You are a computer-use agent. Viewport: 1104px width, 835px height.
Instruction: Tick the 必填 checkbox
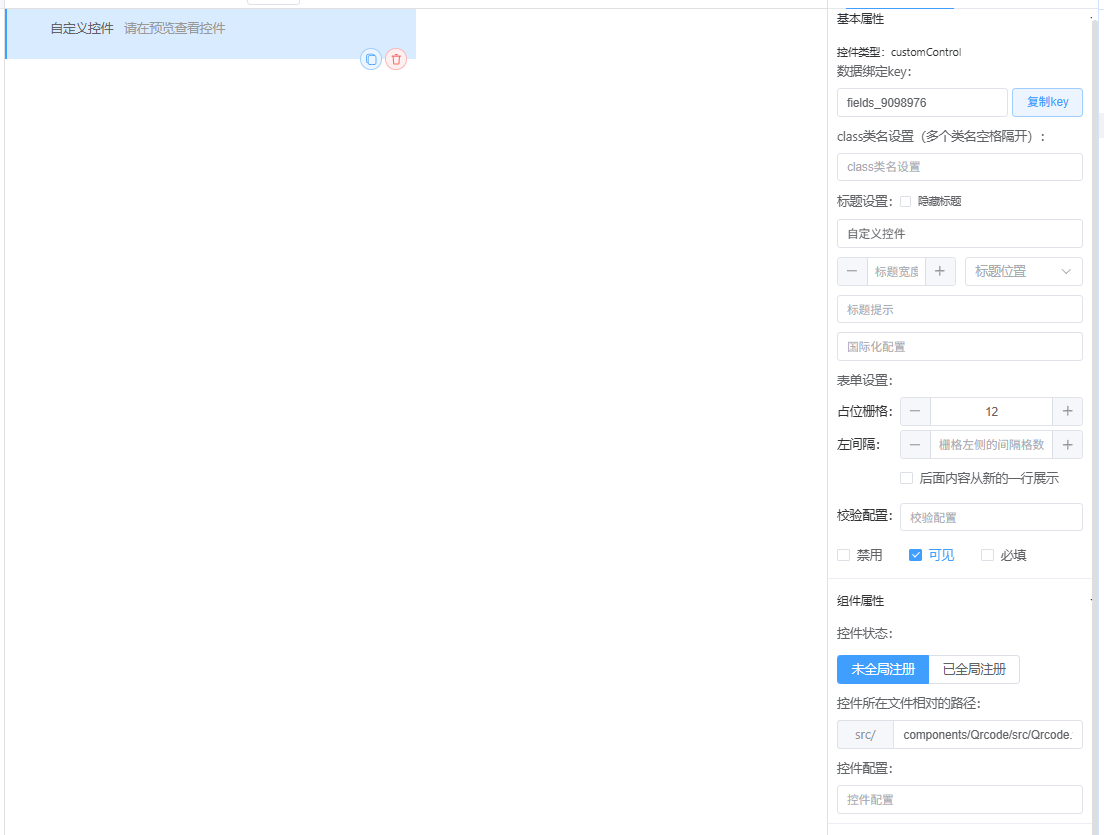click(988, 555)
